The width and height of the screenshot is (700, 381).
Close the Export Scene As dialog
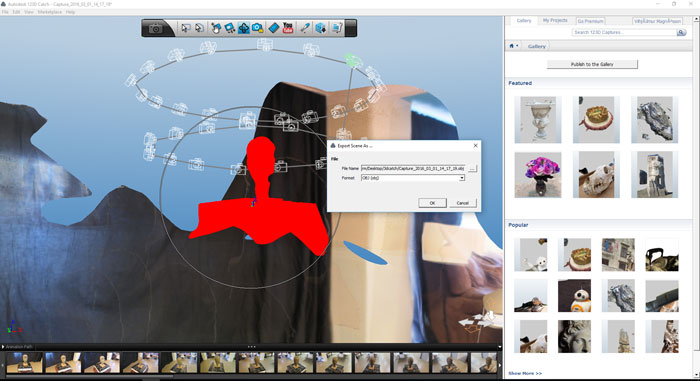[x=475, y=146]
